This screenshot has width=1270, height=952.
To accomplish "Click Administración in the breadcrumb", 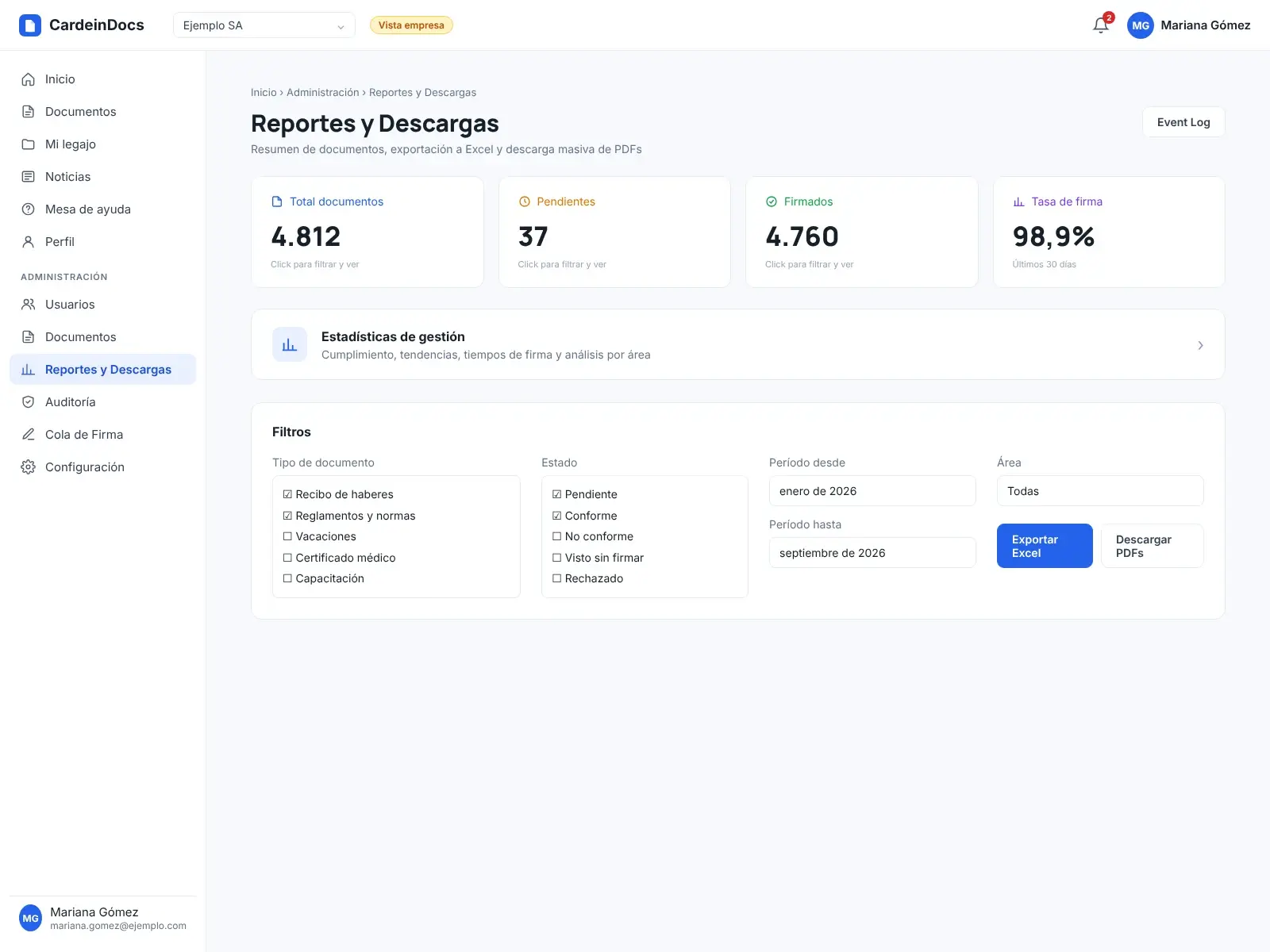I will click(x=323, y=93).
